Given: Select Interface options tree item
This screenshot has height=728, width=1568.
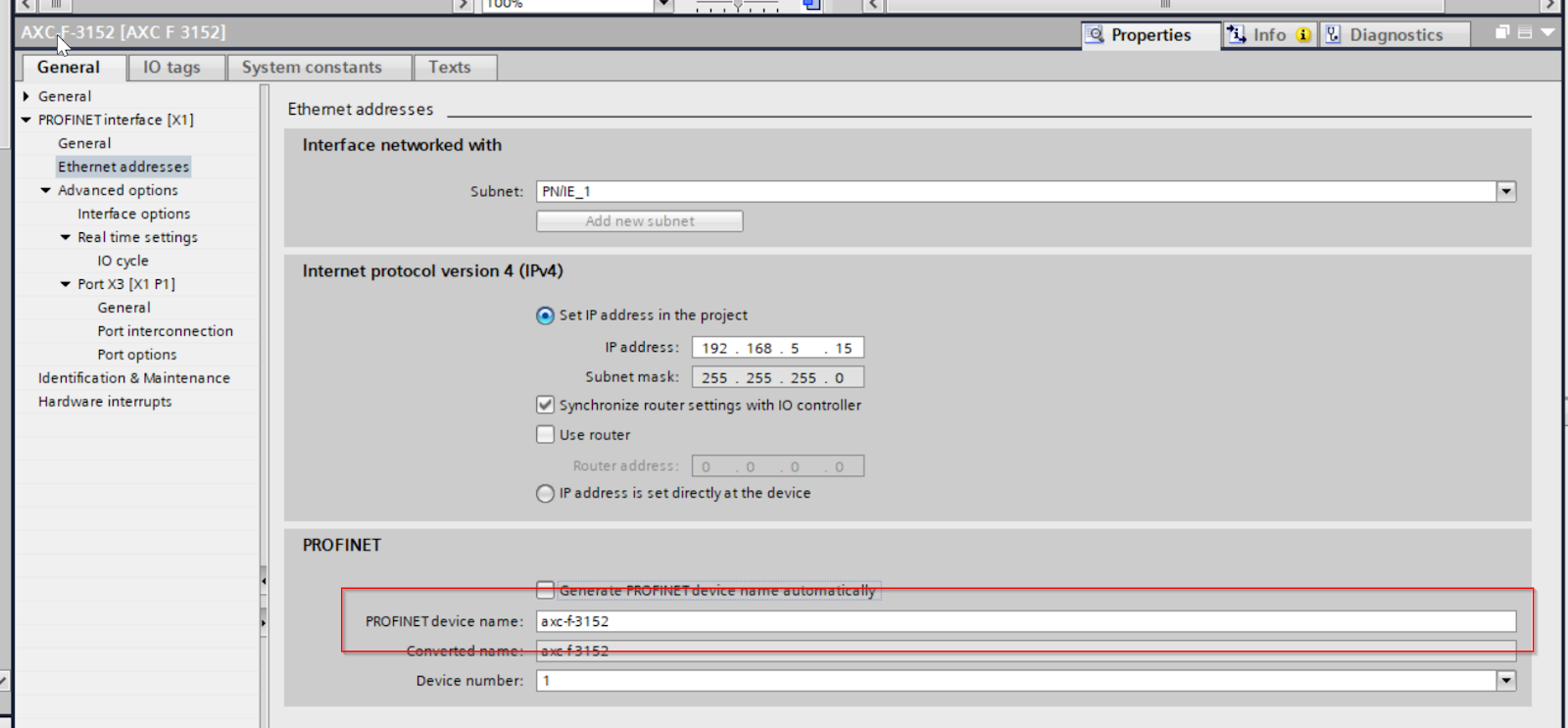Looking at the screenshot, I should click(x=134, y=214).
